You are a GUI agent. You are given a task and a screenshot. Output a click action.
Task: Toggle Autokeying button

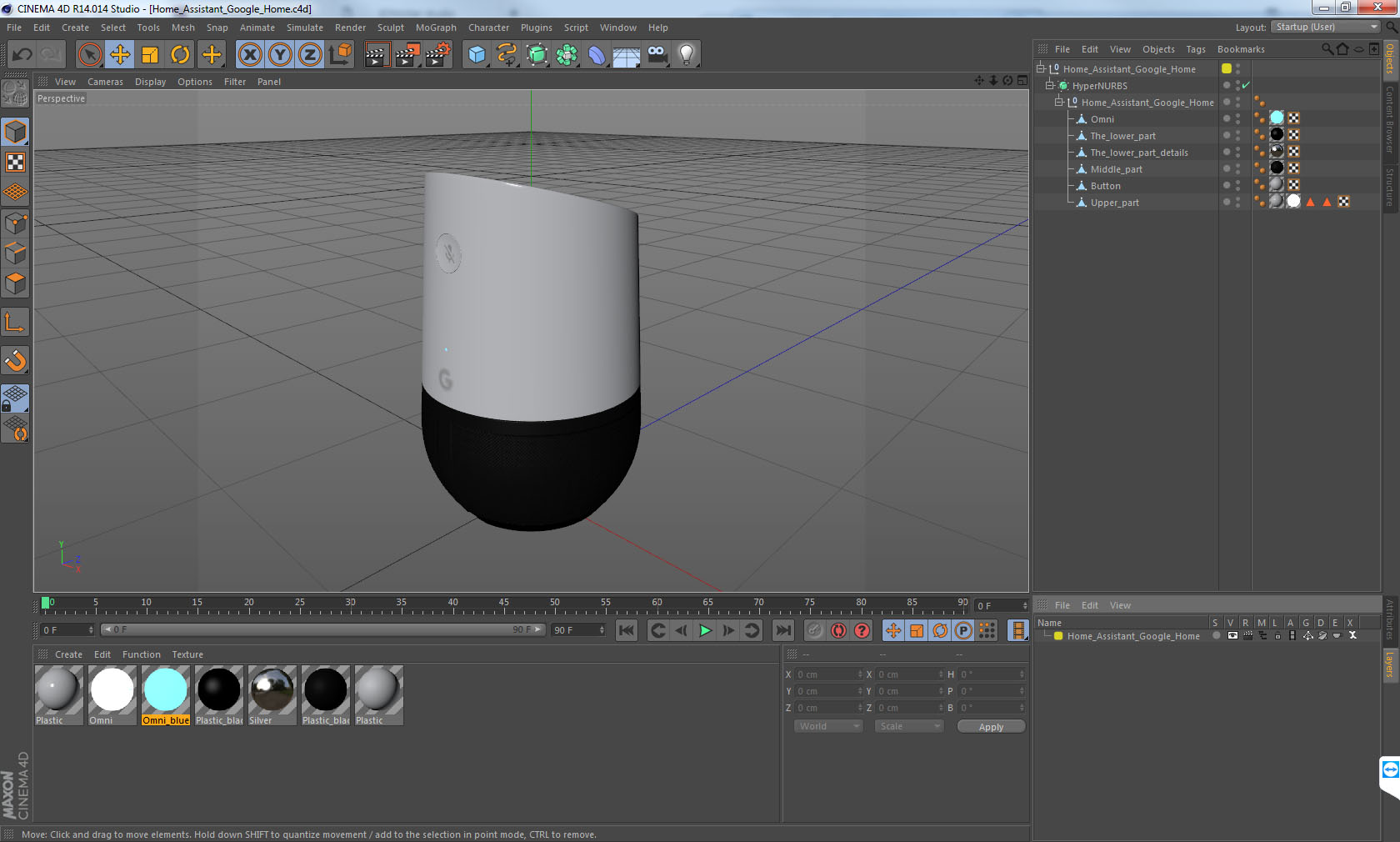coord(838,630)
